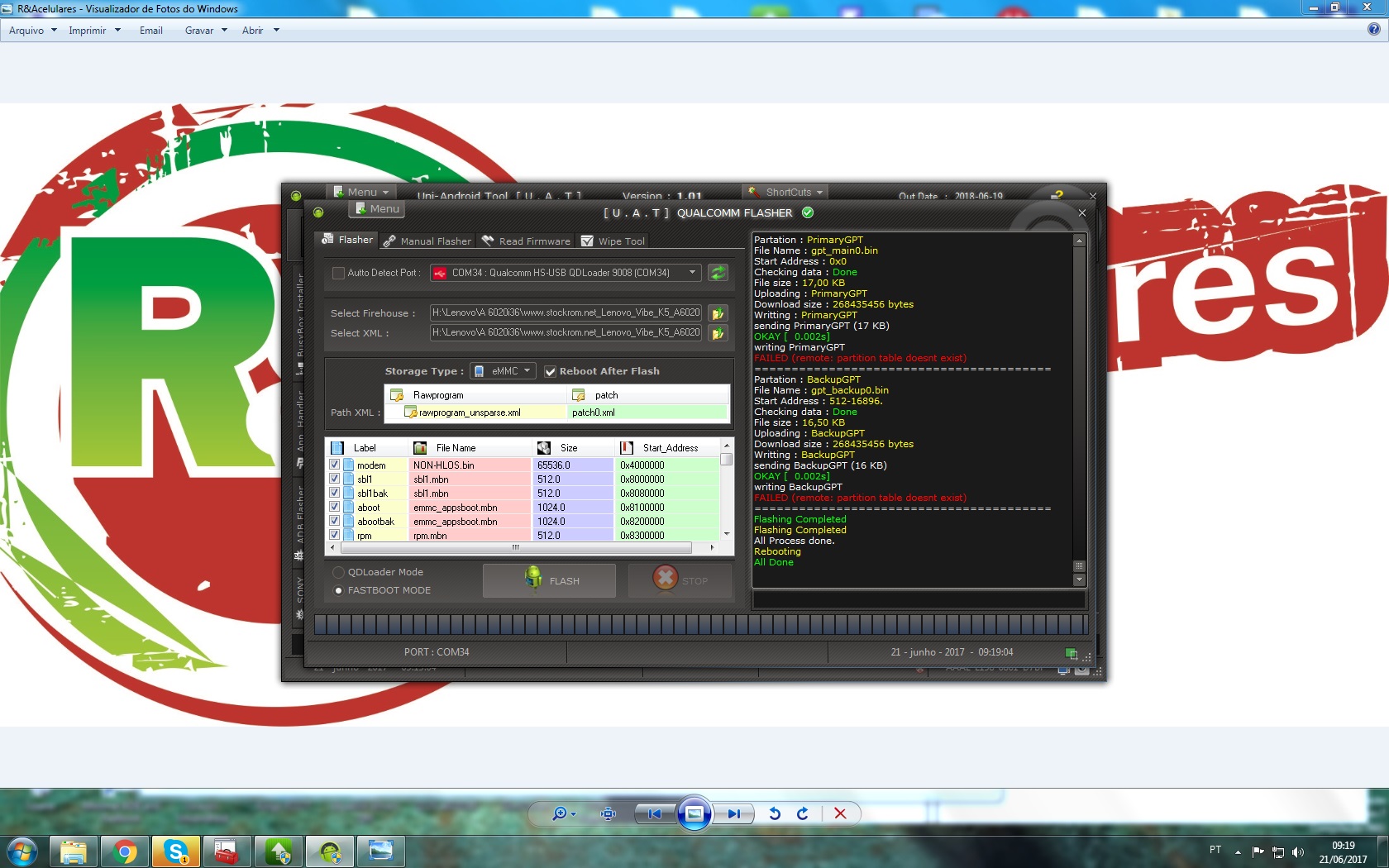
Task: Click the Size column header
Action: coord(574,448)
